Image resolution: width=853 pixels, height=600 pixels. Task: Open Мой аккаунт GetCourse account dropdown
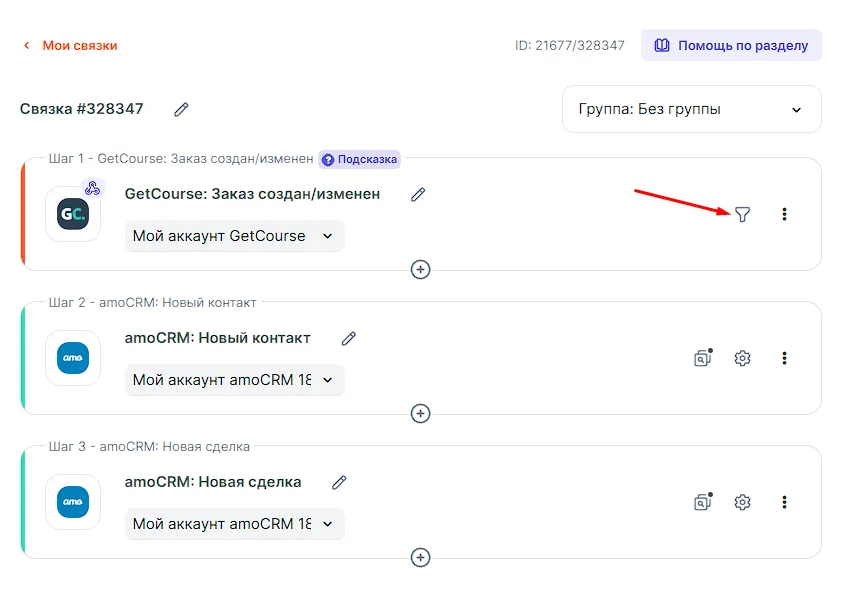click(234, 236)
